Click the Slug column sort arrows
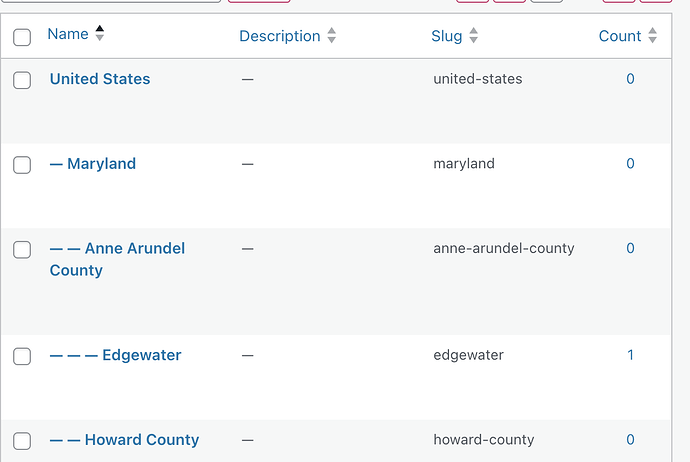 (473, 36)
